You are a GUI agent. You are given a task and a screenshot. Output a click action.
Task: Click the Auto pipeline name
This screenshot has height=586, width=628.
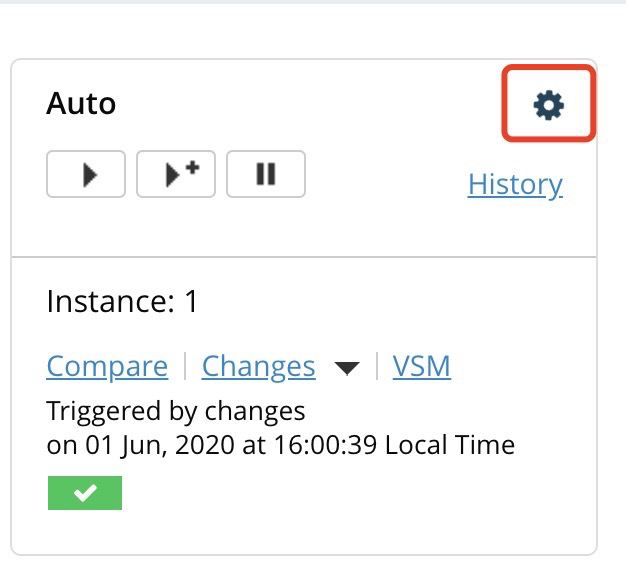pos(81,103)
